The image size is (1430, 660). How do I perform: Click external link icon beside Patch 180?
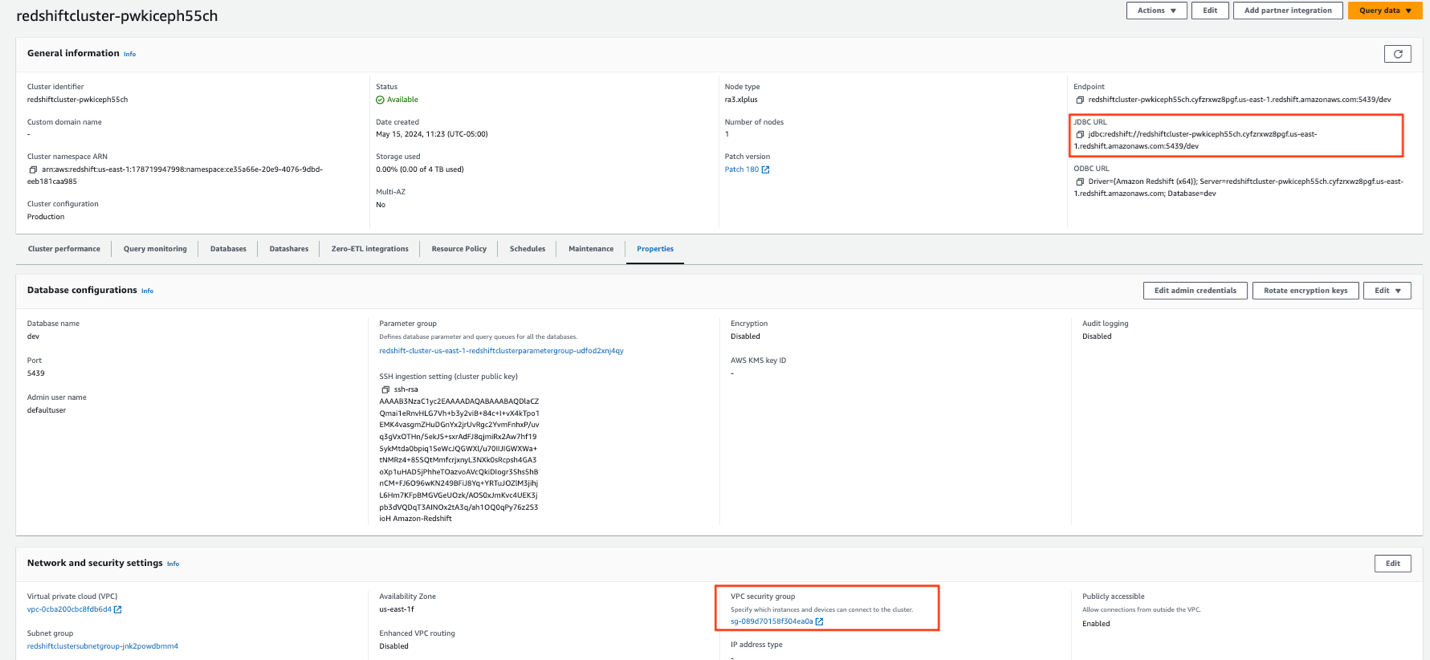point(766,170)
